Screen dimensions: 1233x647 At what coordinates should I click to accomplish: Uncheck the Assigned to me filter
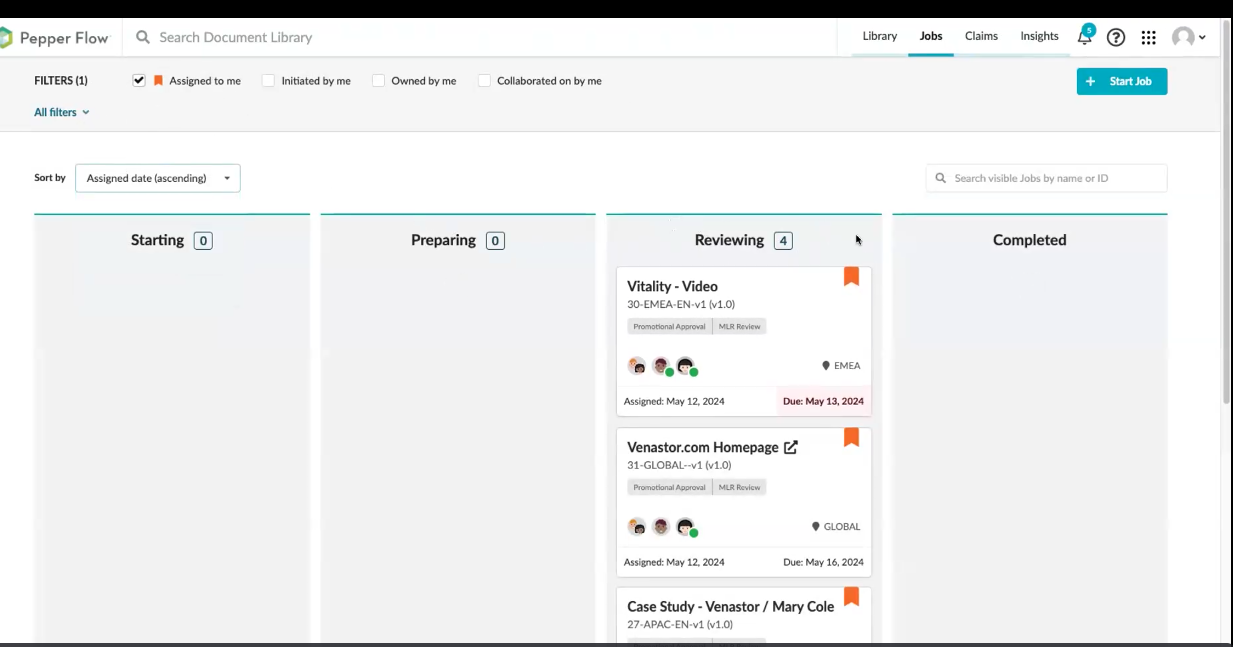[x=139, y=81]
